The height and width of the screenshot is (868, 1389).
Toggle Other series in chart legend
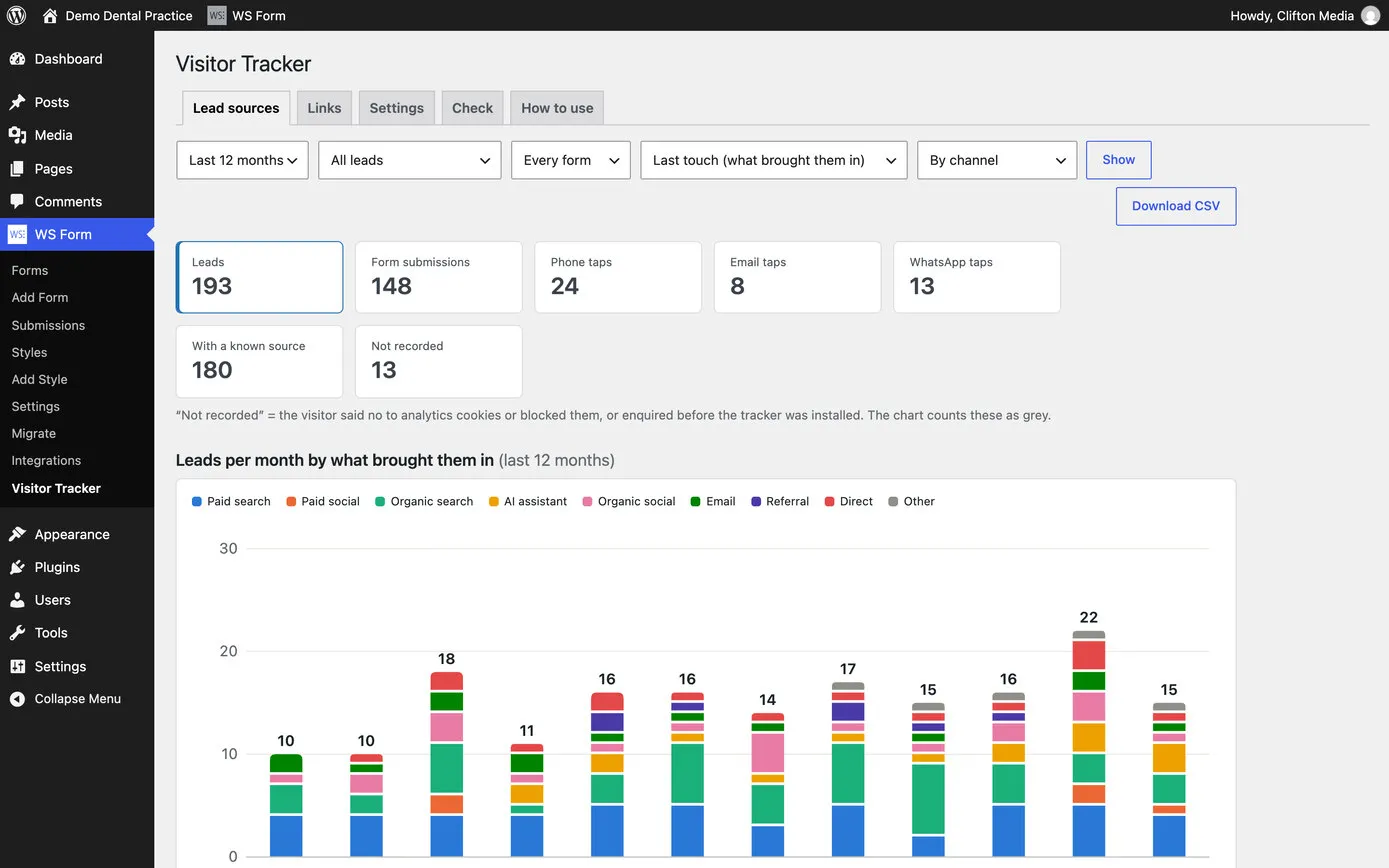coord(912,501)
